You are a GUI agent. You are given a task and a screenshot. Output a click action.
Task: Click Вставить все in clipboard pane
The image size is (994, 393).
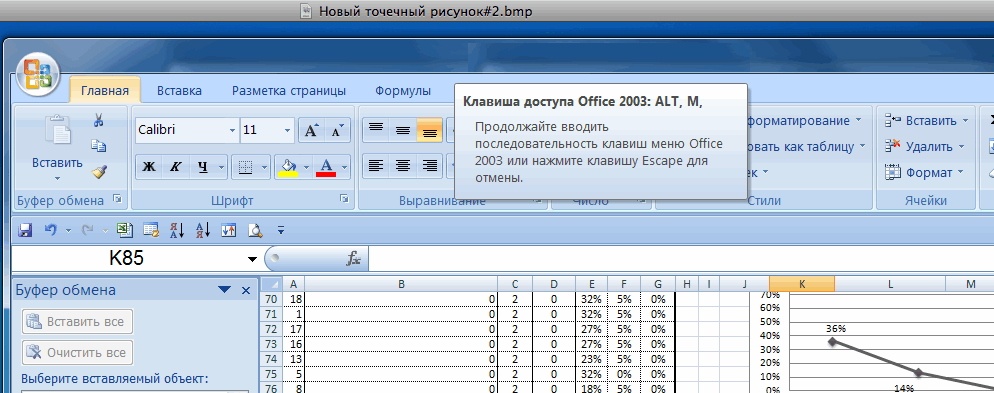pyautogui.click(x=77, y=321)
